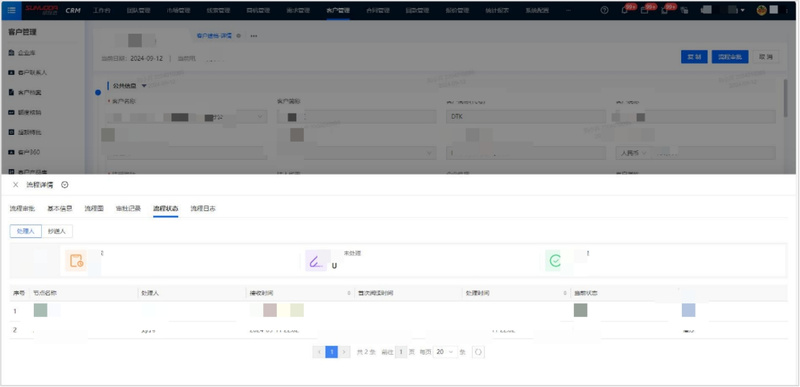
Task: Select the 处理人 toggle option
Action: 26,231
